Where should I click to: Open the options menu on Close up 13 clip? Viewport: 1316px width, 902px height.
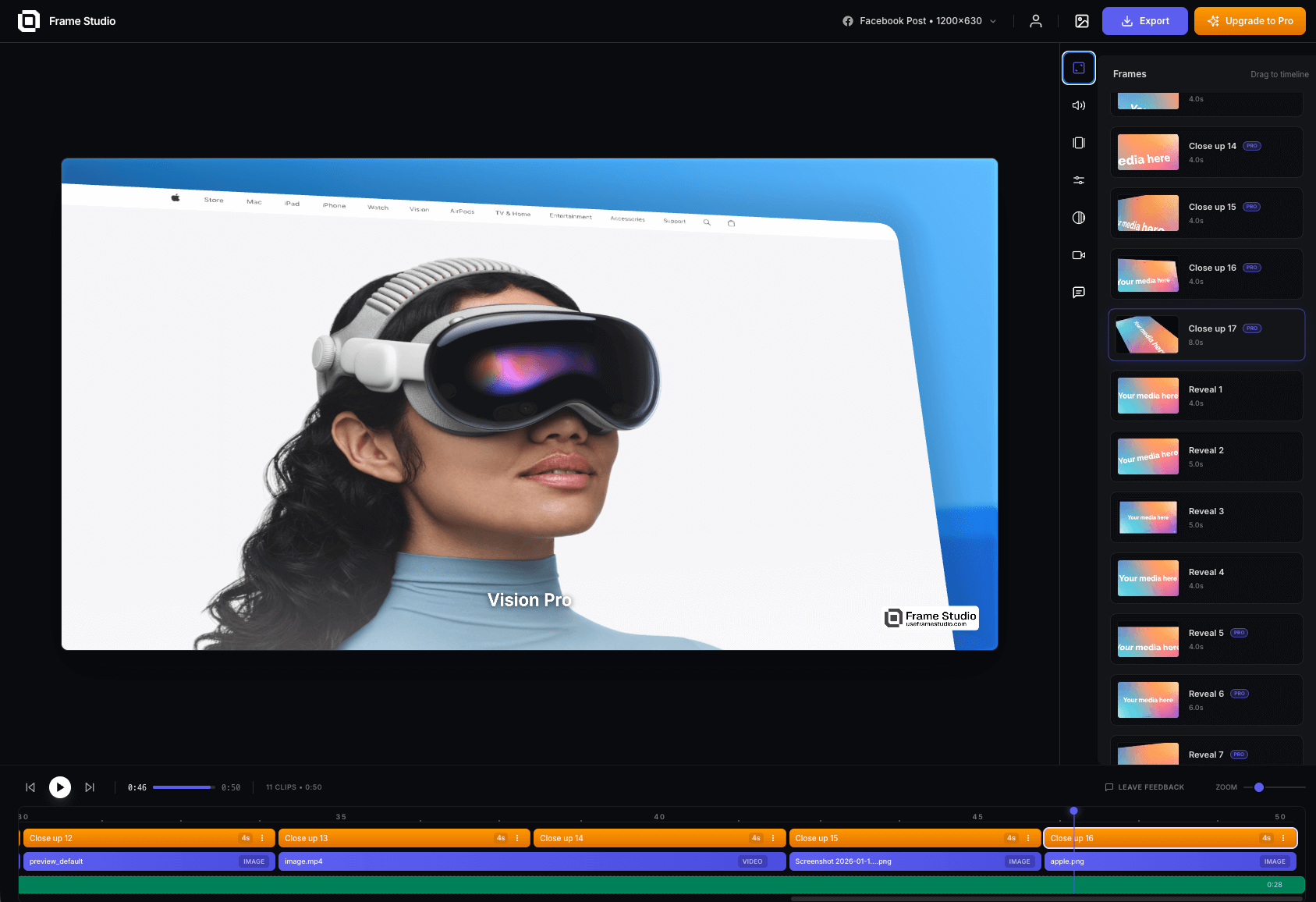(516, 837)
